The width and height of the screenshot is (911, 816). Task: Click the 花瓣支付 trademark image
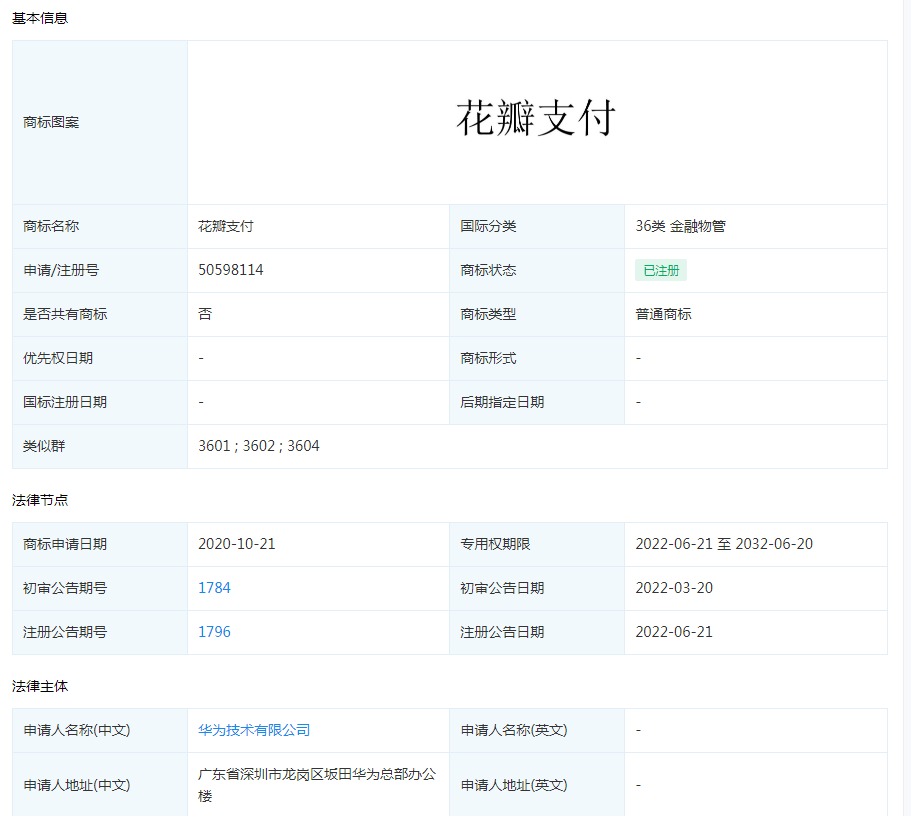click(x=536, y=118)
